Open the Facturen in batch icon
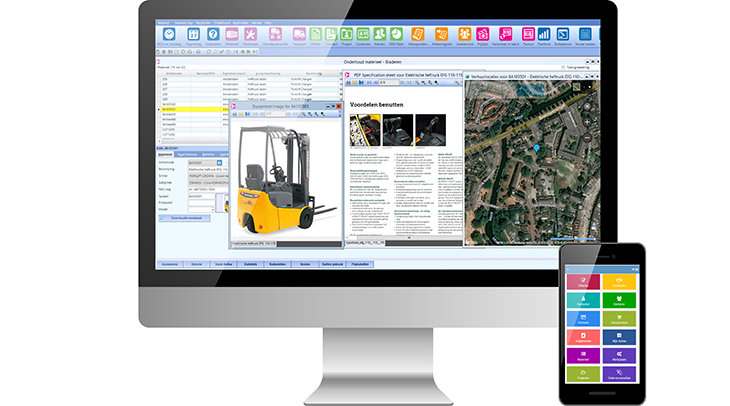The image size is (730, 406). [505, 34]
